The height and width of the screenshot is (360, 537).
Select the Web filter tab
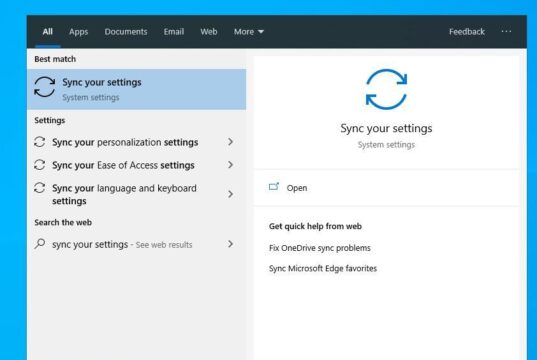209,32
